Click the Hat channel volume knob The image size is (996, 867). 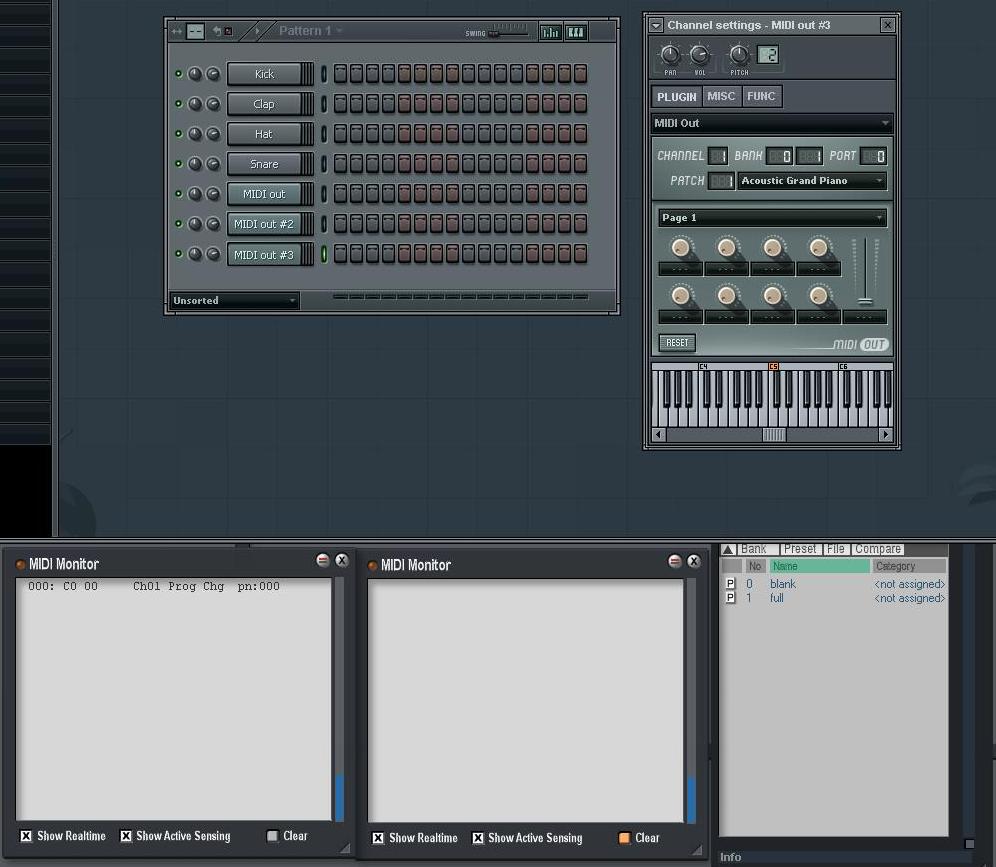[213, 133]
